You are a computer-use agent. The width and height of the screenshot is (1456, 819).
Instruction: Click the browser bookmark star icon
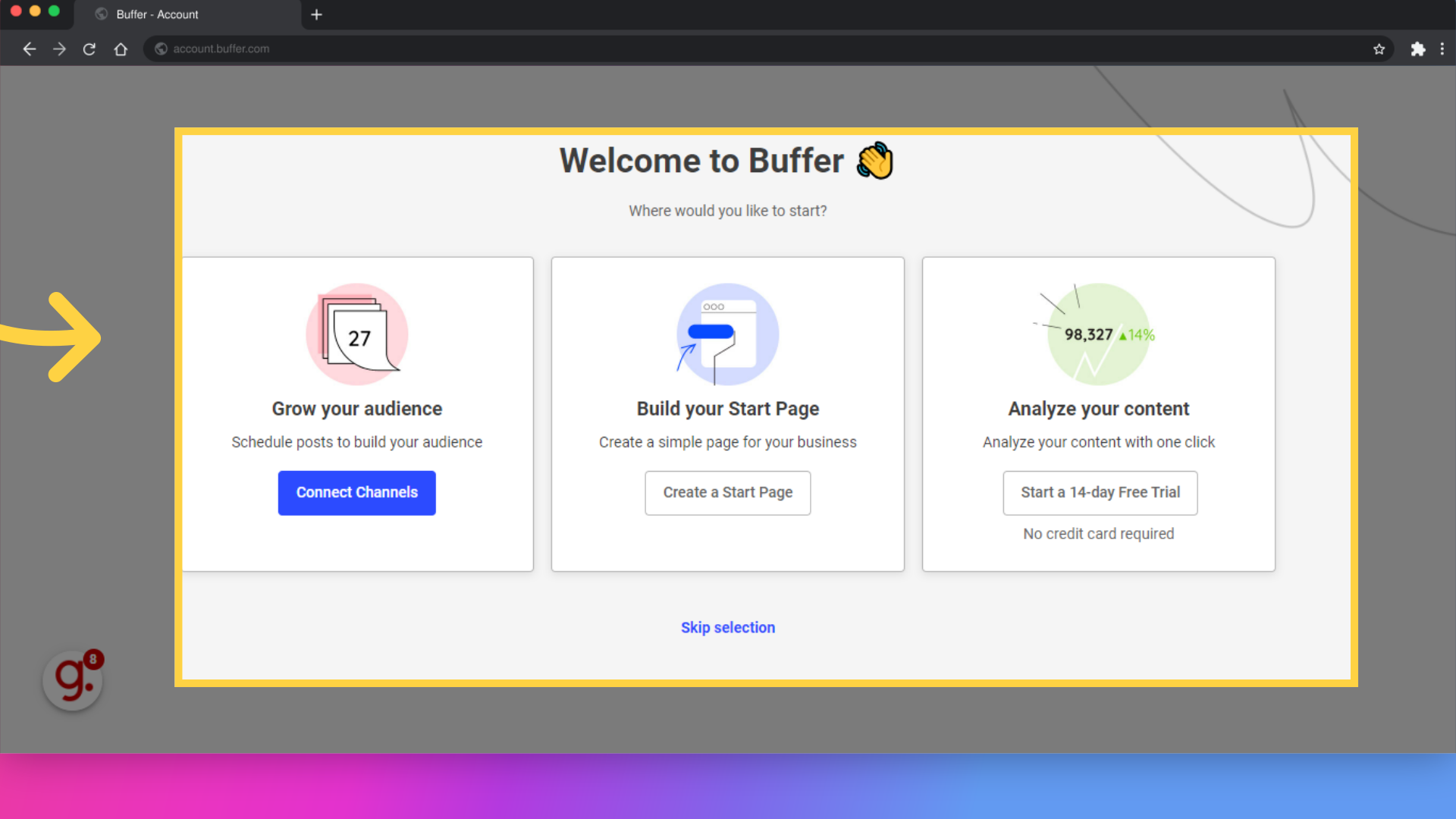[x=1379, y=49]
